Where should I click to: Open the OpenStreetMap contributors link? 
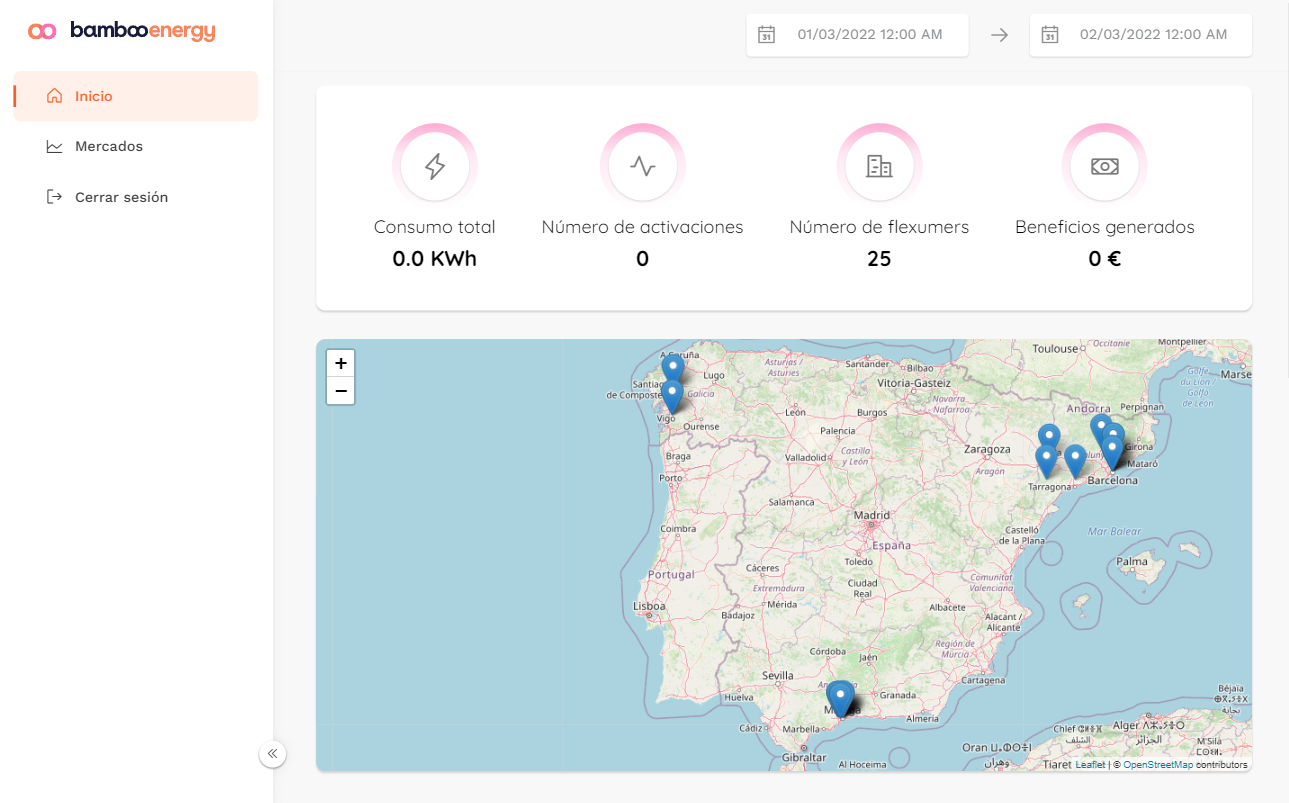coord(1158,765)
